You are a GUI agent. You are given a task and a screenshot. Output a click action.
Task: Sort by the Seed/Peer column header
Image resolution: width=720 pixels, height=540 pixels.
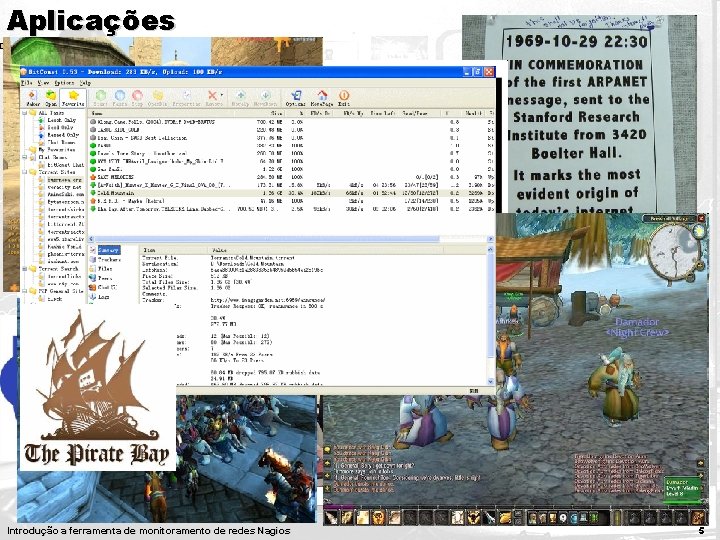click(x=420, y=113)
